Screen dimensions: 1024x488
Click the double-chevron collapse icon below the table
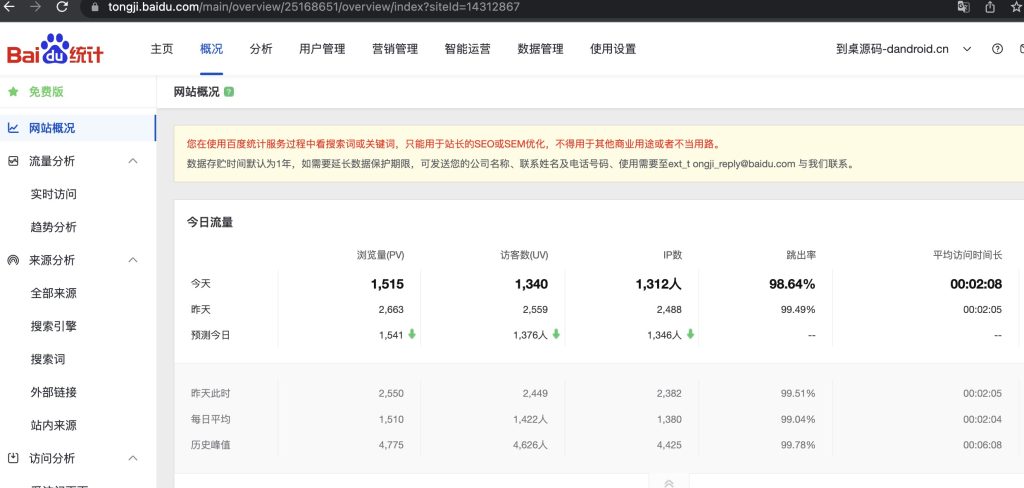point(669,483)
